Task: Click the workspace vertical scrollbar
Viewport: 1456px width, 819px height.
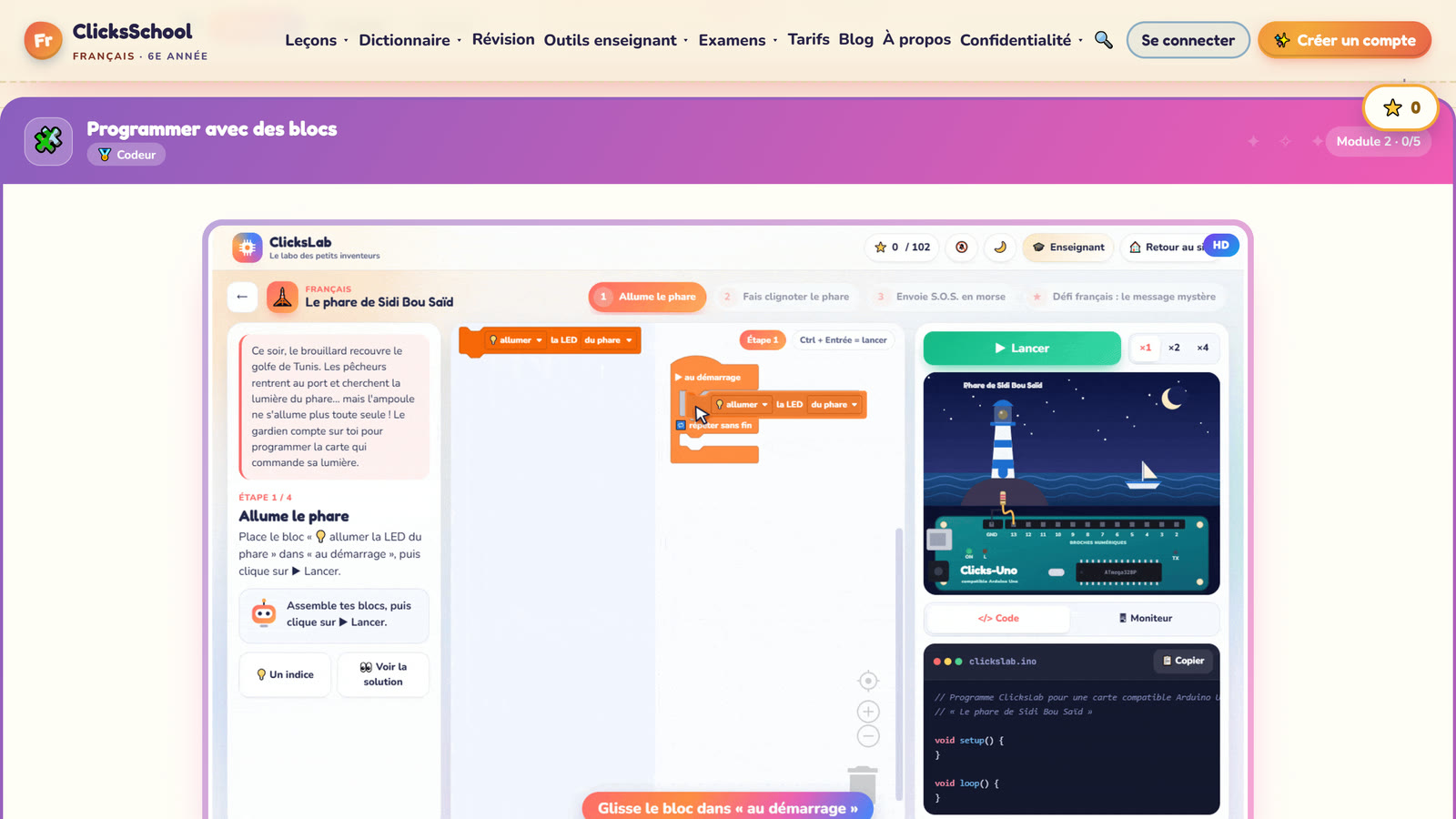Action: coord(899,664)
